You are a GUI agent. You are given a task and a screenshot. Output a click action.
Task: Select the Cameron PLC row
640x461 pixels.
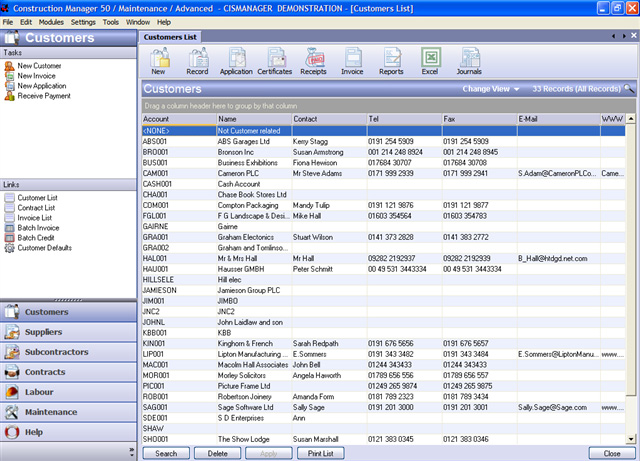383,174
